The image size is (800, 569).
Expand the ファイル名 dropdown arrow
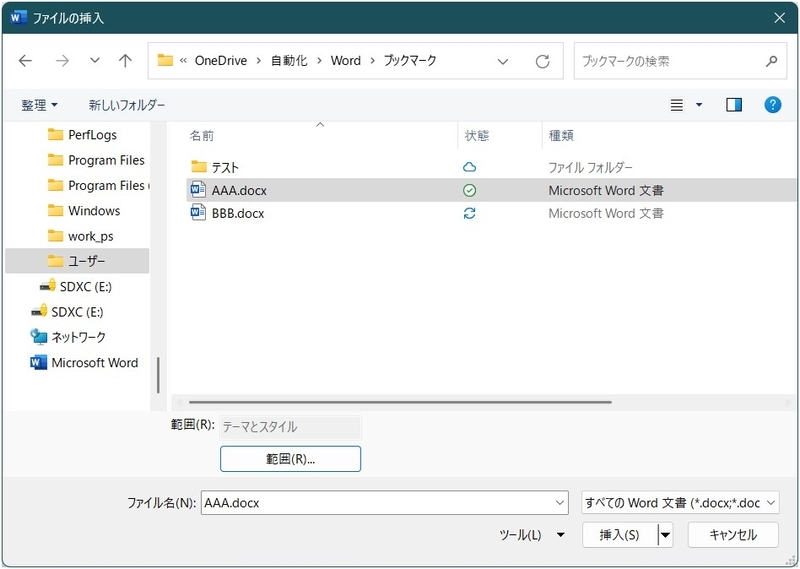(559, 503)
